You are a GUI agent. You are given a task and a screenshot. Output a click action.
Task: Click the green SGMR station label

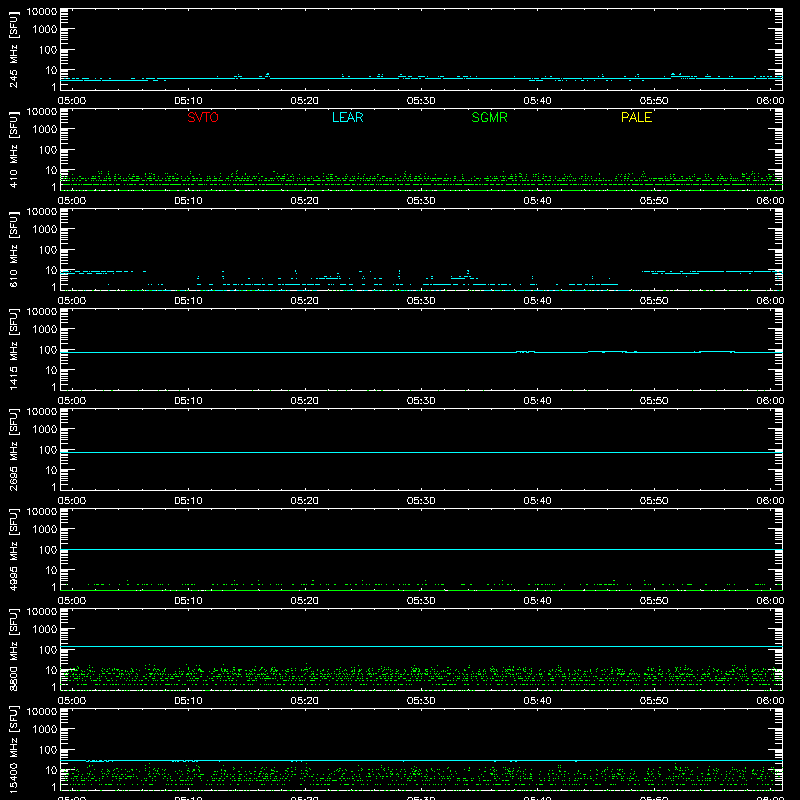pyautogui.click(x=489, y=117)
